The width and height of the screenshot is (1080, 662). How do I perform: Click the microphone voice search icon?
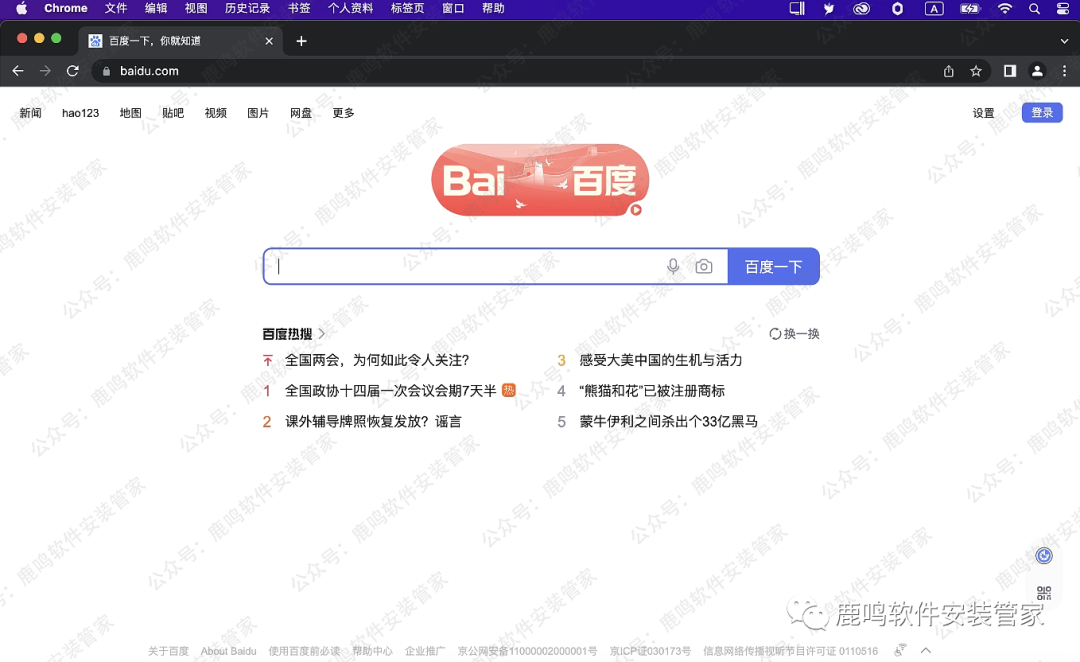(673, 266)
